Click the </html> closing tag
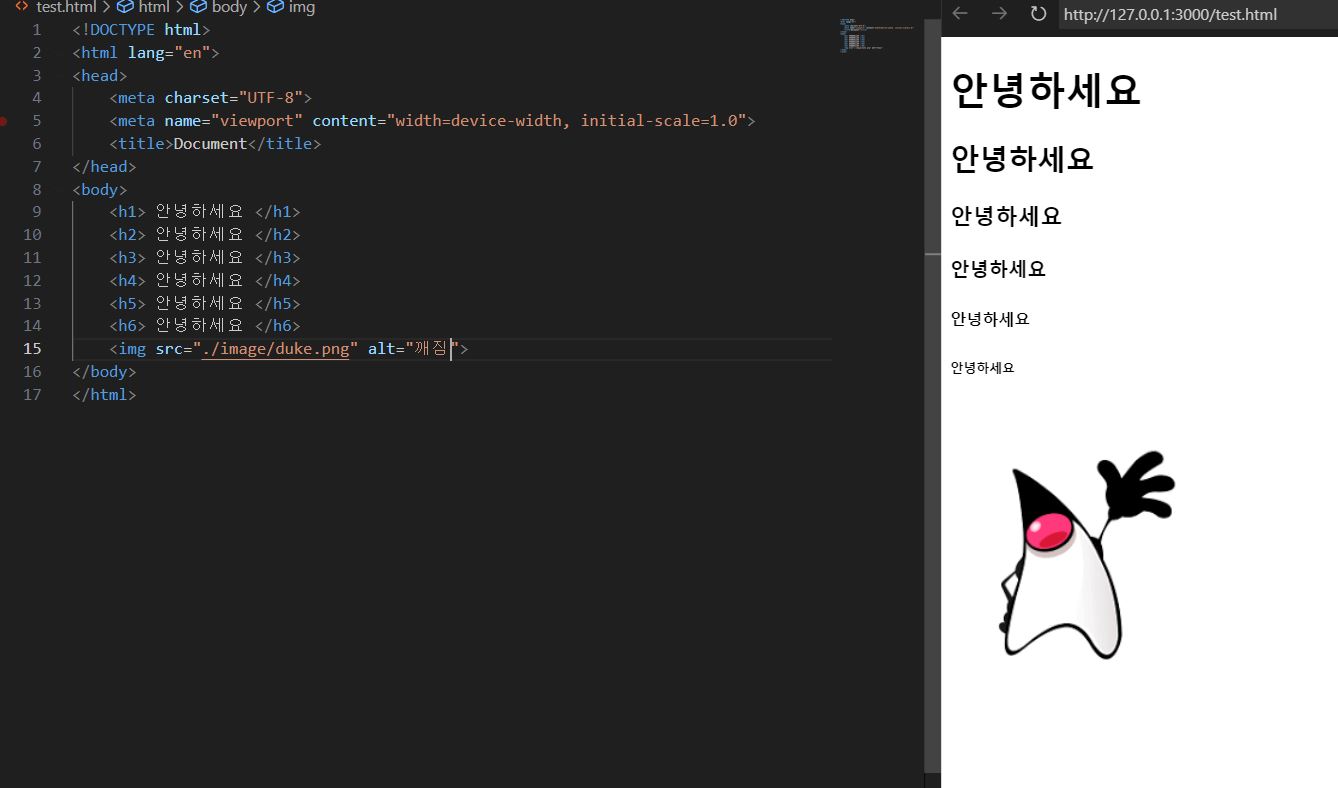This screenshot has width=1338, height=788. coord(104,395)
